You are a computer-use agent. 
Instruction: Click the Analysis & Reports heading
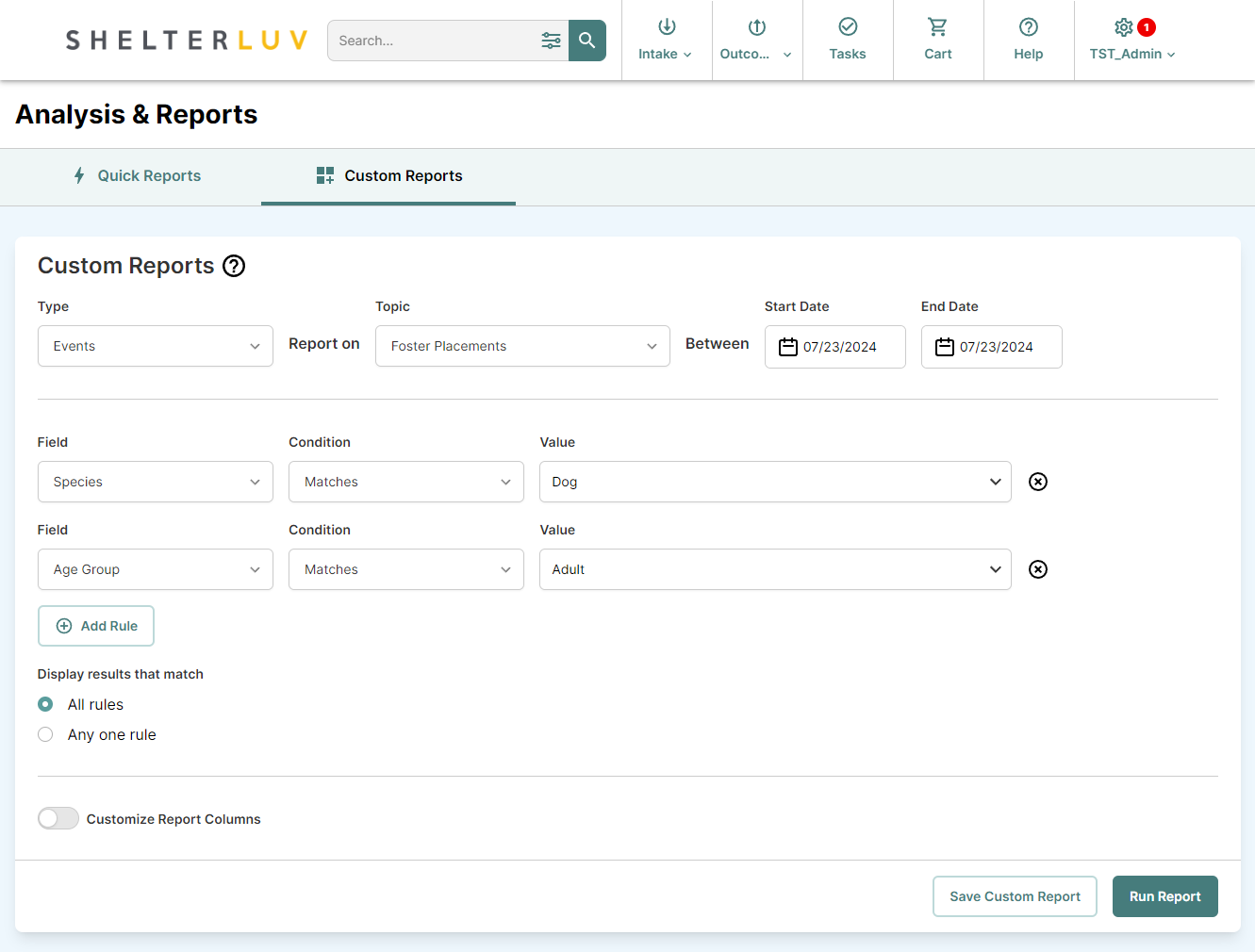137,114
